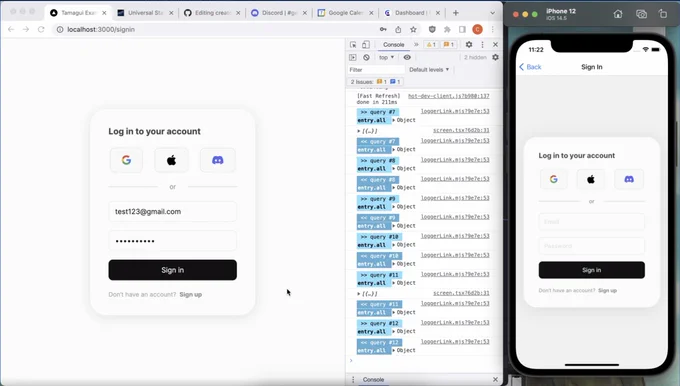
Task: Open a new browser tab
Action: pyautogui.click(x=455, y=13)
